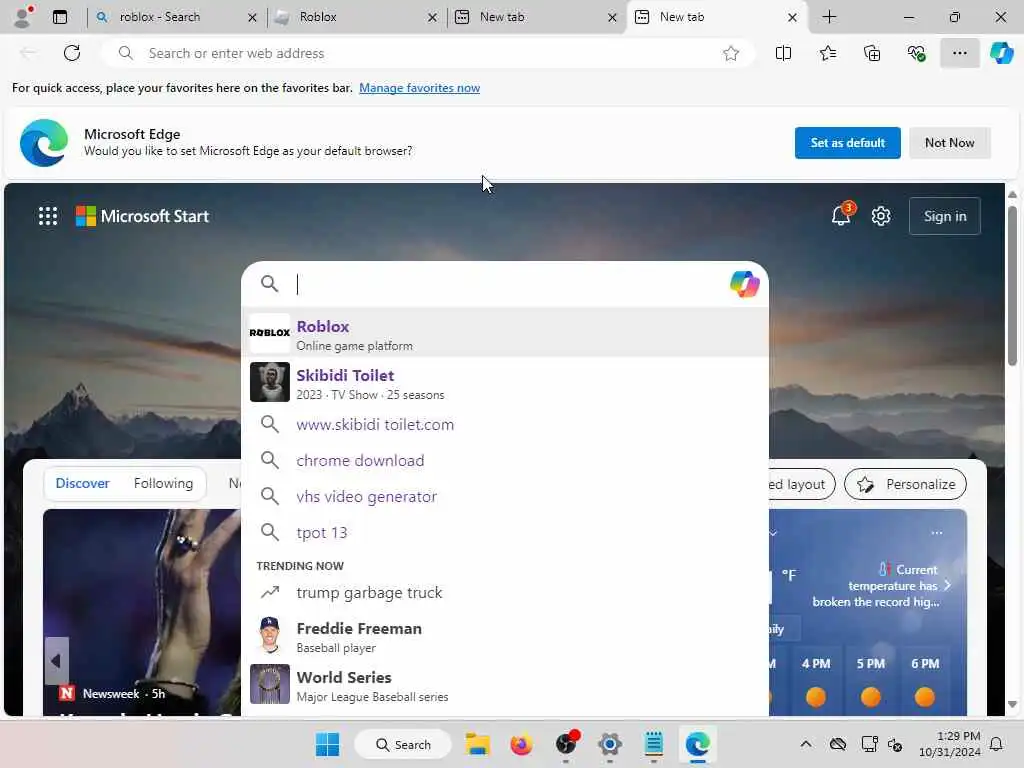Open the Personalize button
1024x768 pixels.
[x=905, y=484]
